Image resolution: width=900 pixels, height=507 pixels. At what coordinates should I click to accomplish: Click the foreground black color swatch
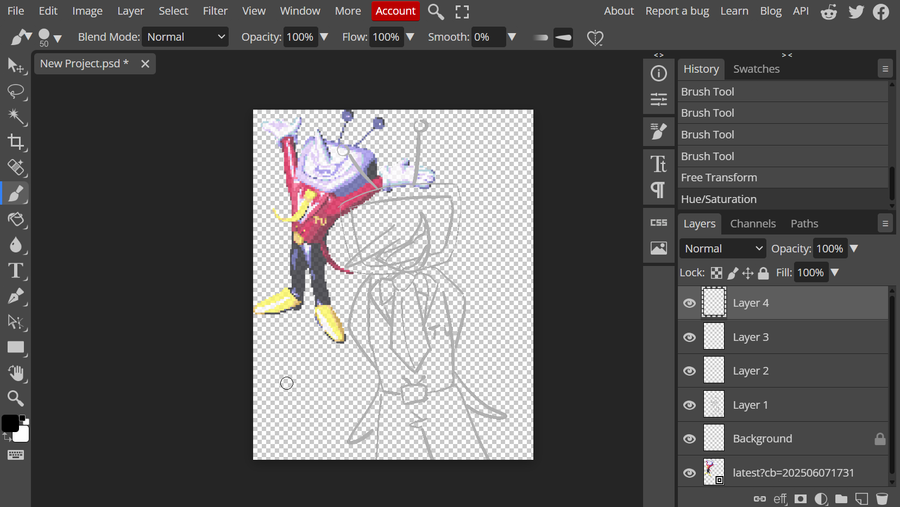pyautogui.click(x=10, y=423)
